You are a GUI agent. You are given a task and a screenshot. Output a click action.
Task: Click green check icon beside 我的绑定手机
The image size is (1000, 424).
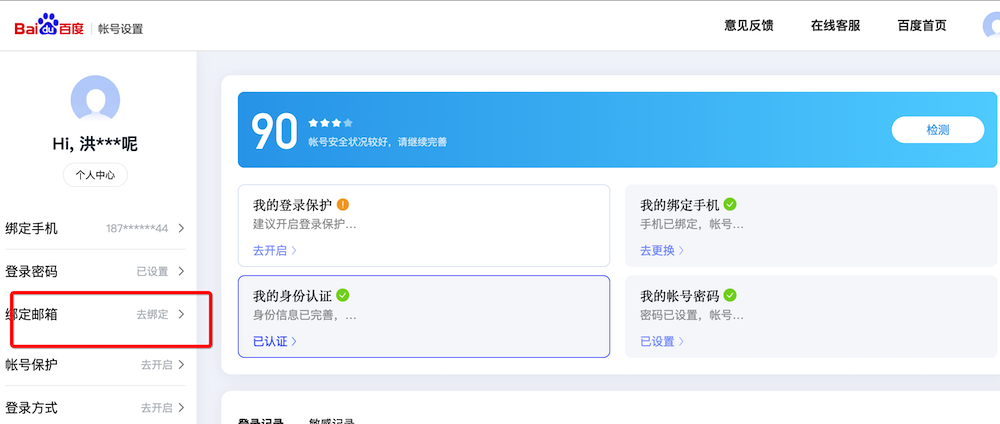click(730, 205)
